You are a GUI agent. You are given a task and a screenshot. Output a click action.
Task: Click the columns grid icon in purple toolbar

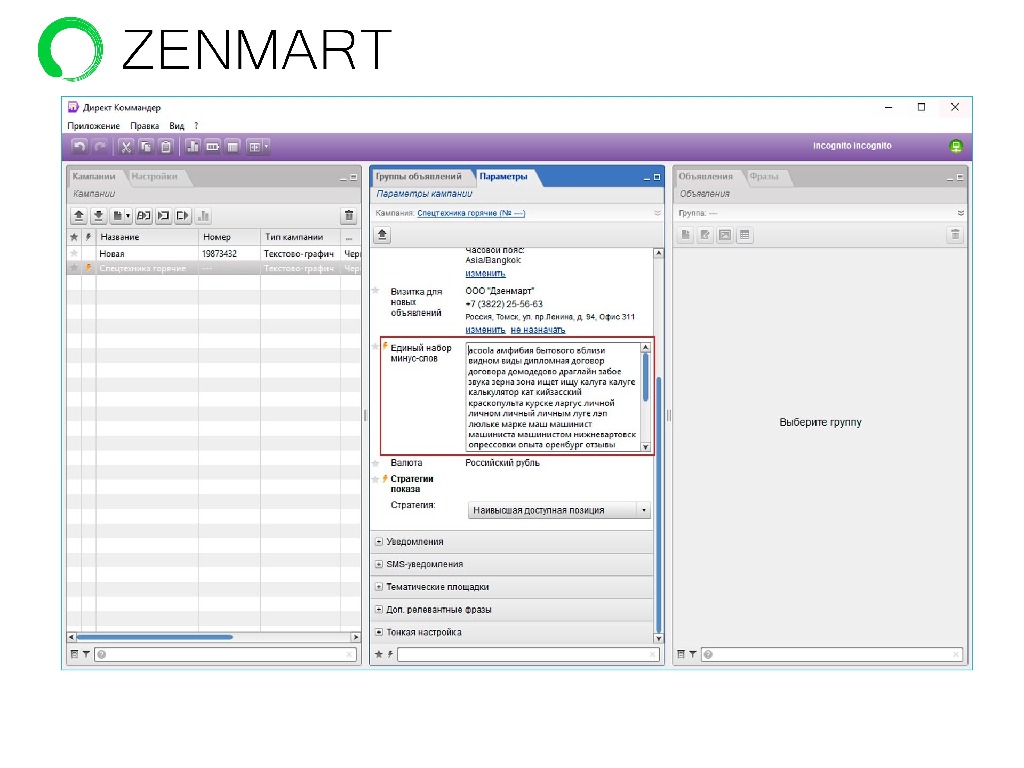coord(233,147)
